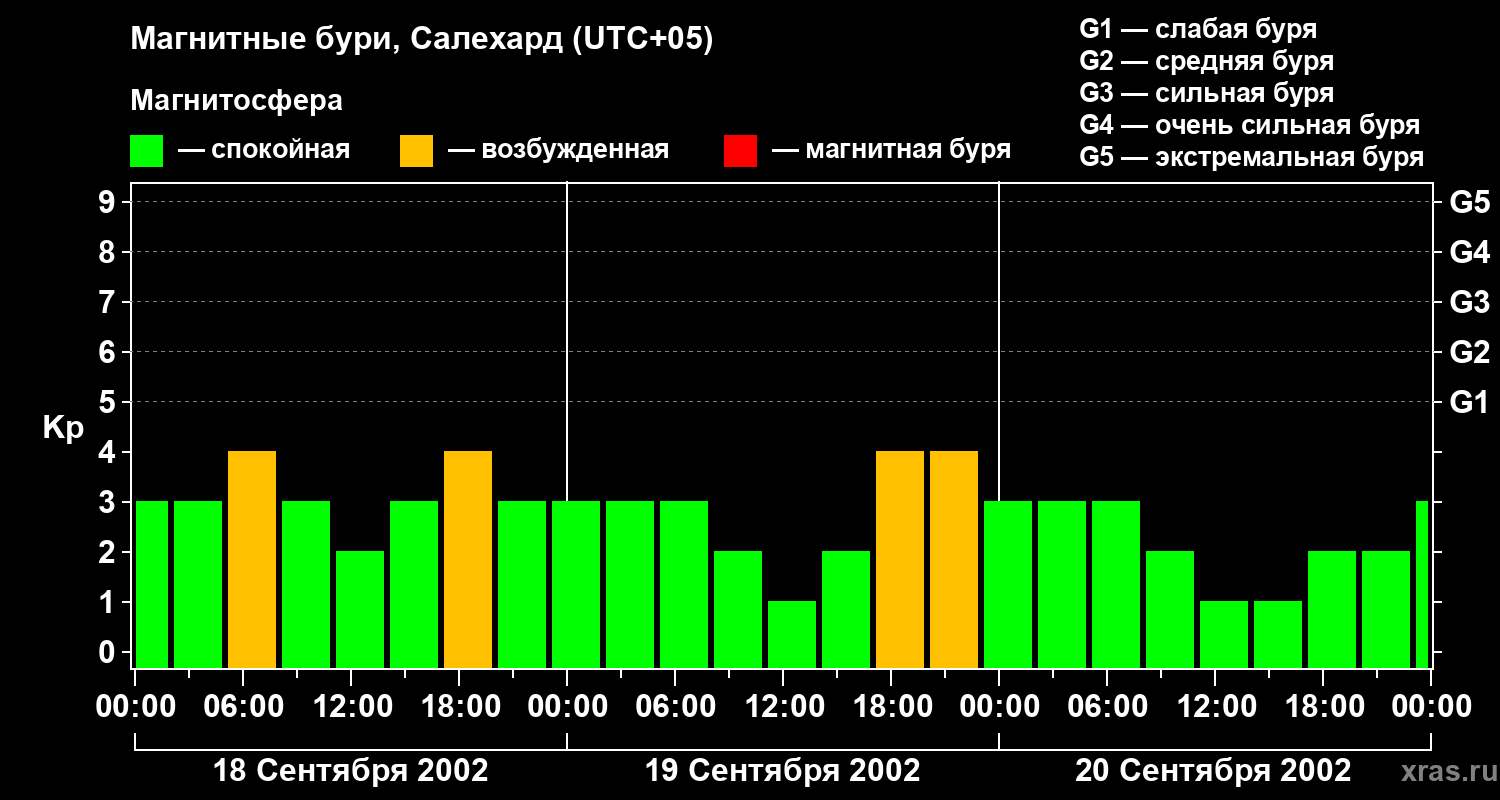
Task: Click the 'G2 — средняя буря' legend line
Action: (1206, 61)
